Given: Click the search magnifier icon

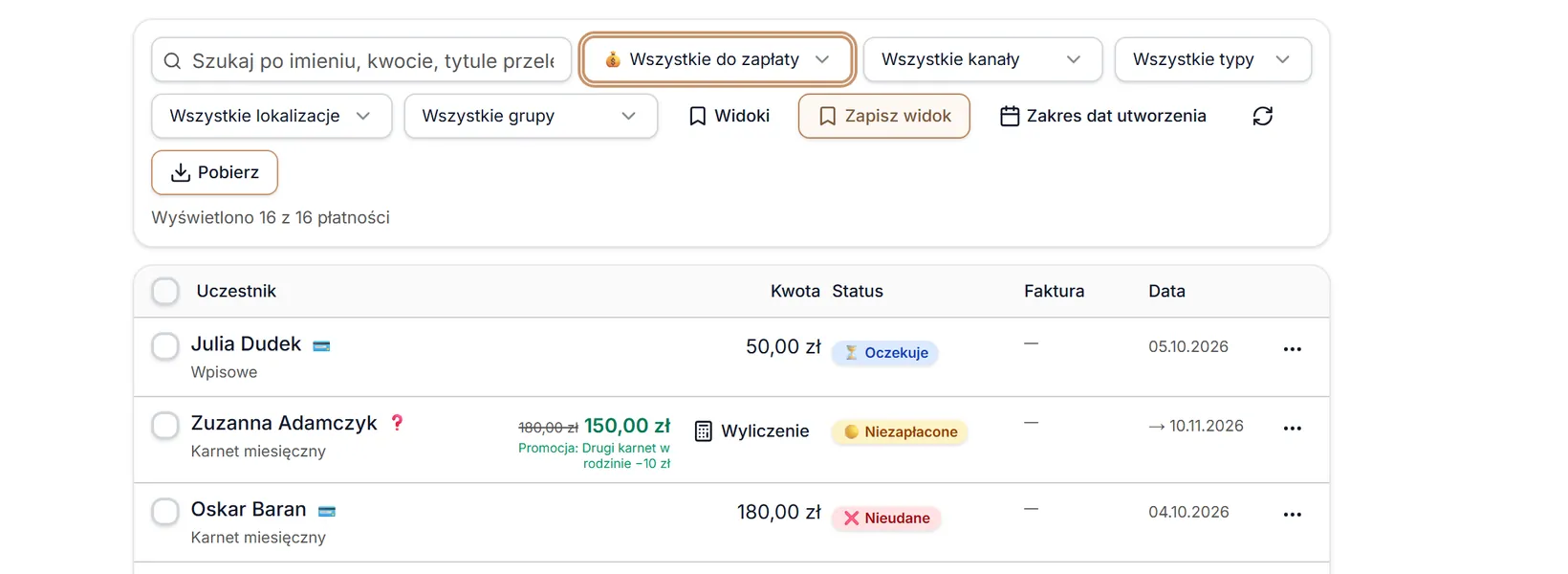Looking at the screenshot, I should click(172, 61).
